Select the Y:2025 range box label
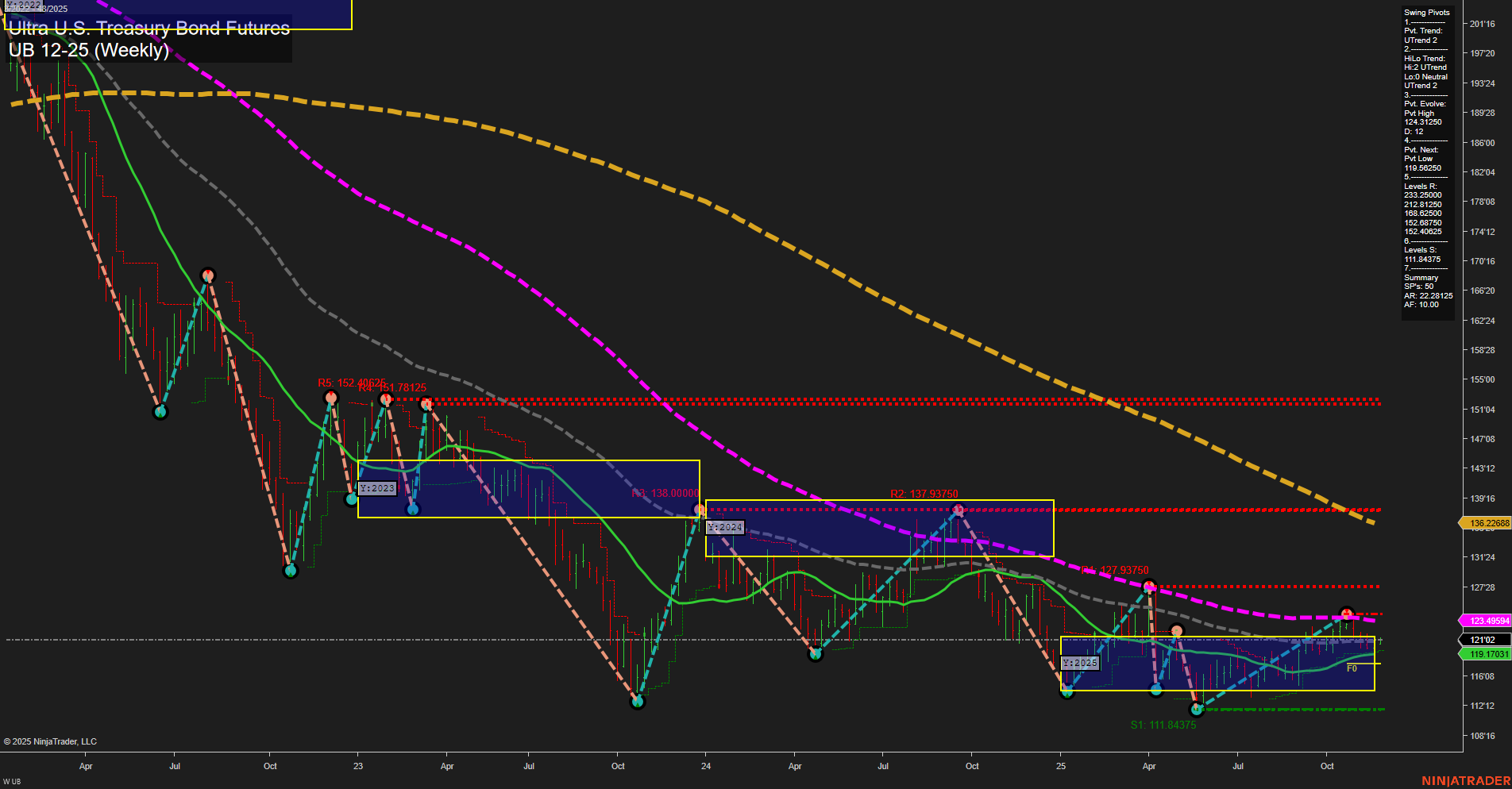Screen dimensions: 1512x789 (1082, 662)
